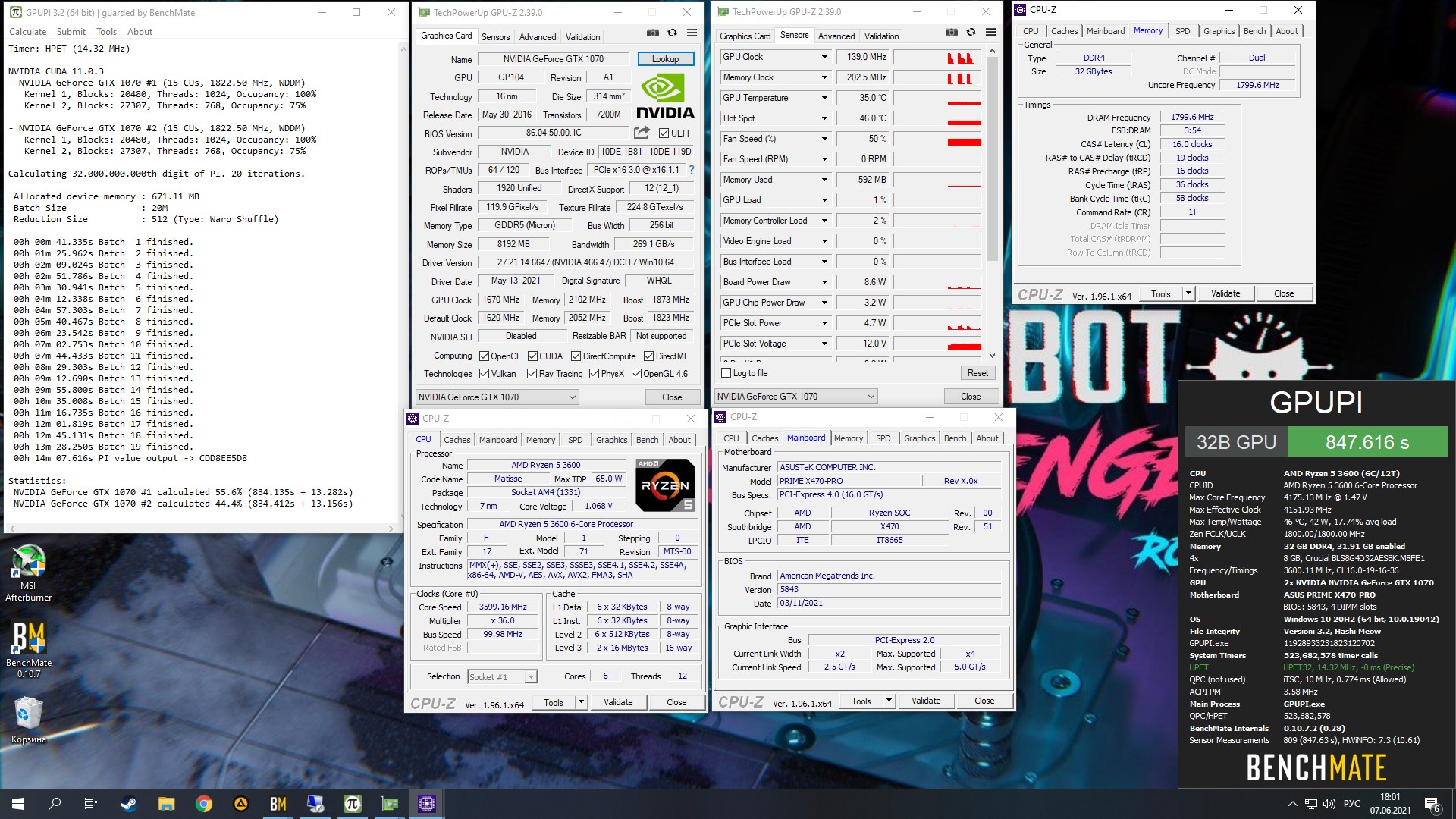
Task: Switch to the SPD tab in CPU-Z Memory window
Action: tap(1182, 31)
